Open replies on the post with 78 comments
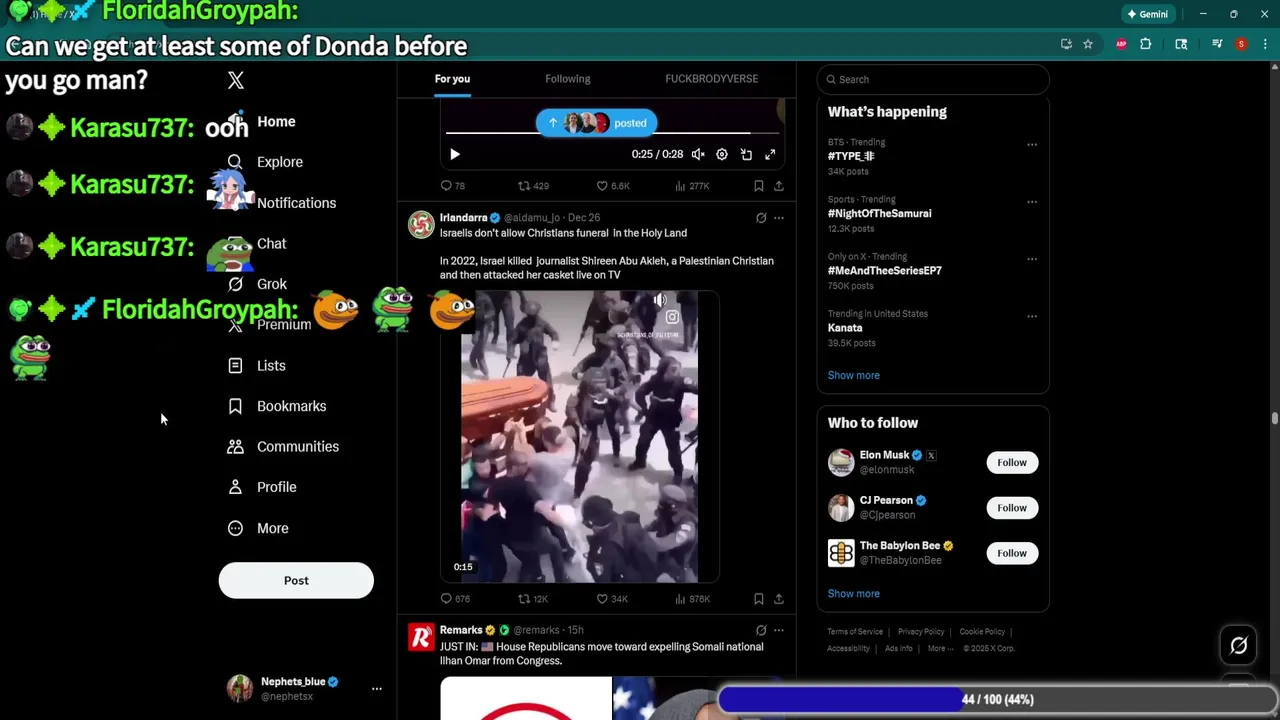 [x=453, y=186]
